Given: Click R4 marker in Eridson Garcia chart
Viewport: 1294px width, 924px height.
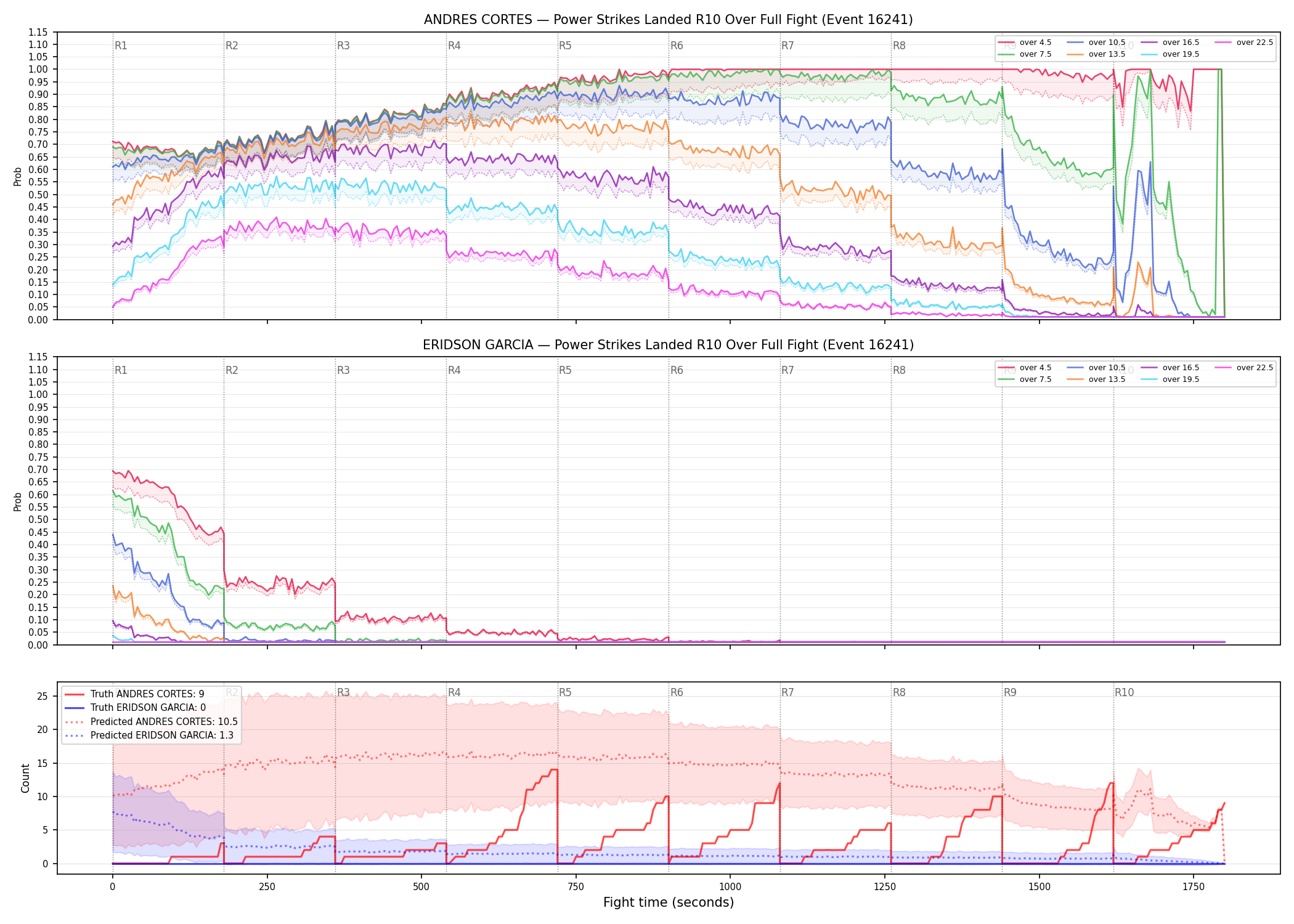Looking at the screenshot, I should point(454,370).
